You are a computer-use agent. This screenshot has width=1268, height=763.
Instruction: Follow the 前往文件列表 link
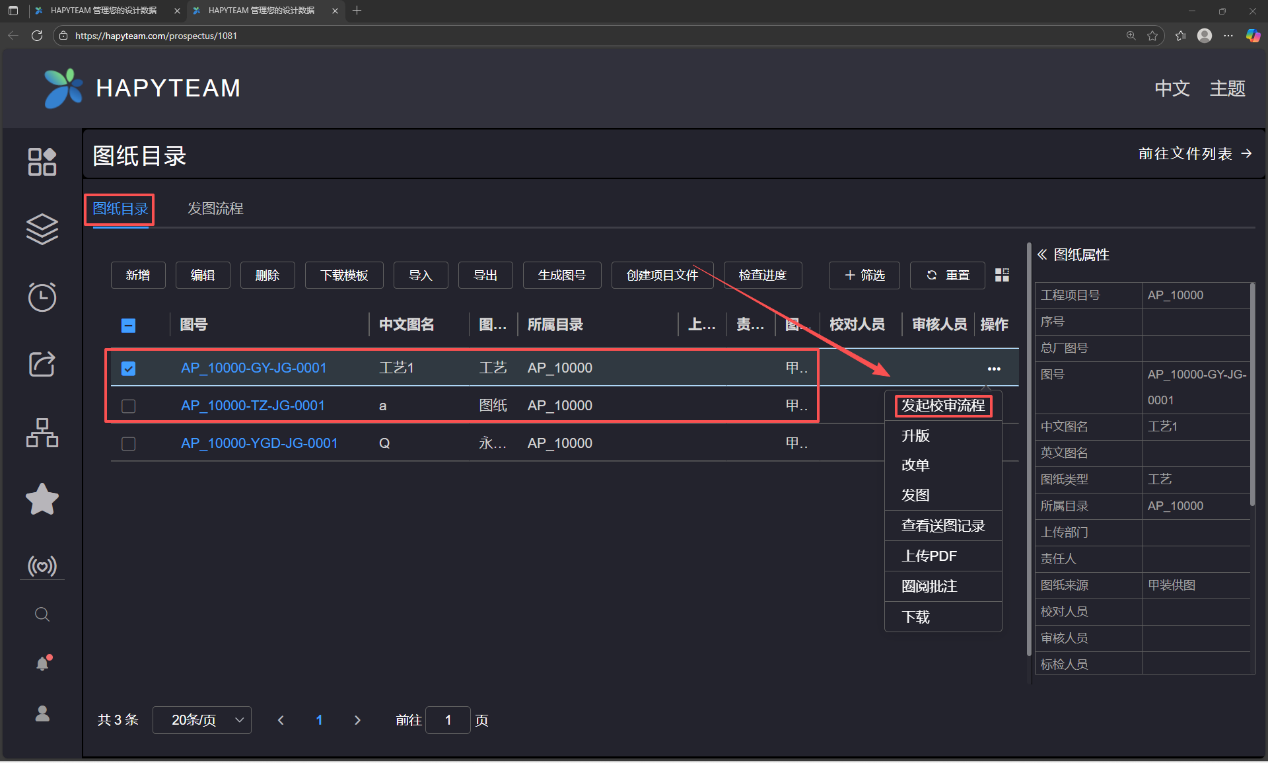click(1194, 154)
